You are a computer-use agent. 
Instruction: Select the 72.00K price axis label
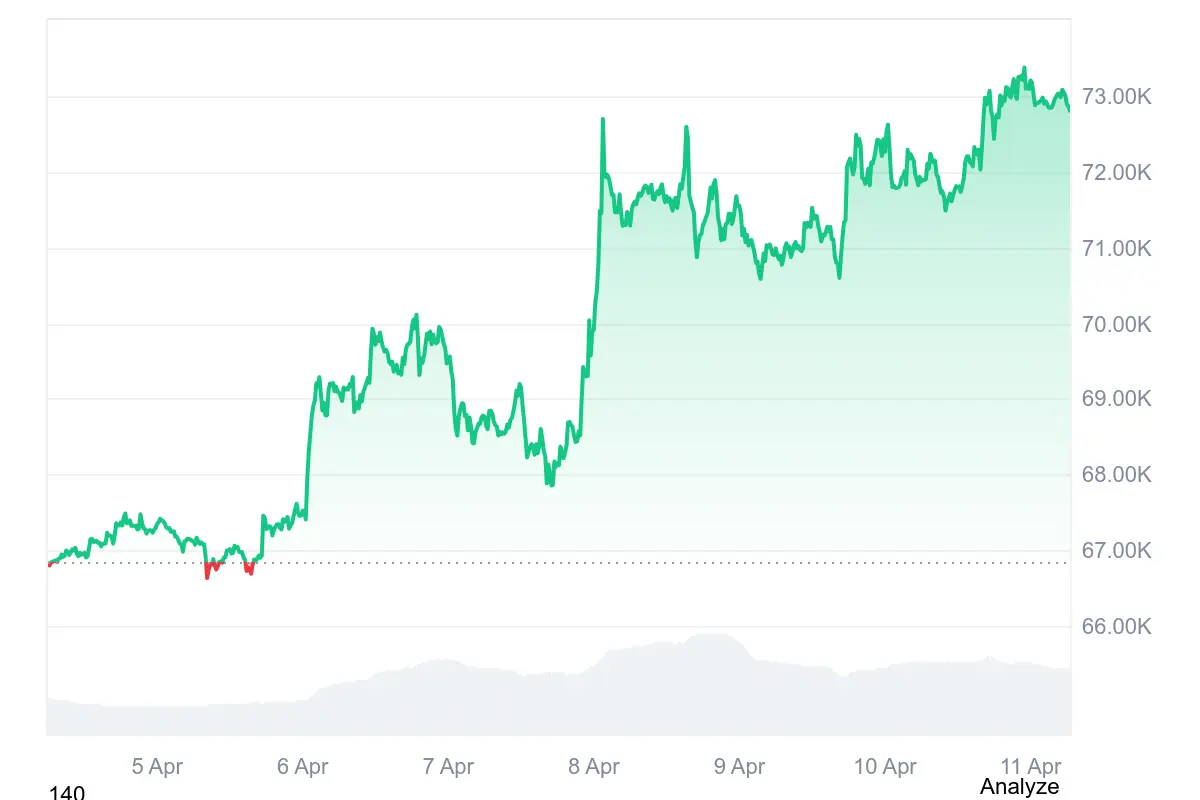pos(1117,173)
